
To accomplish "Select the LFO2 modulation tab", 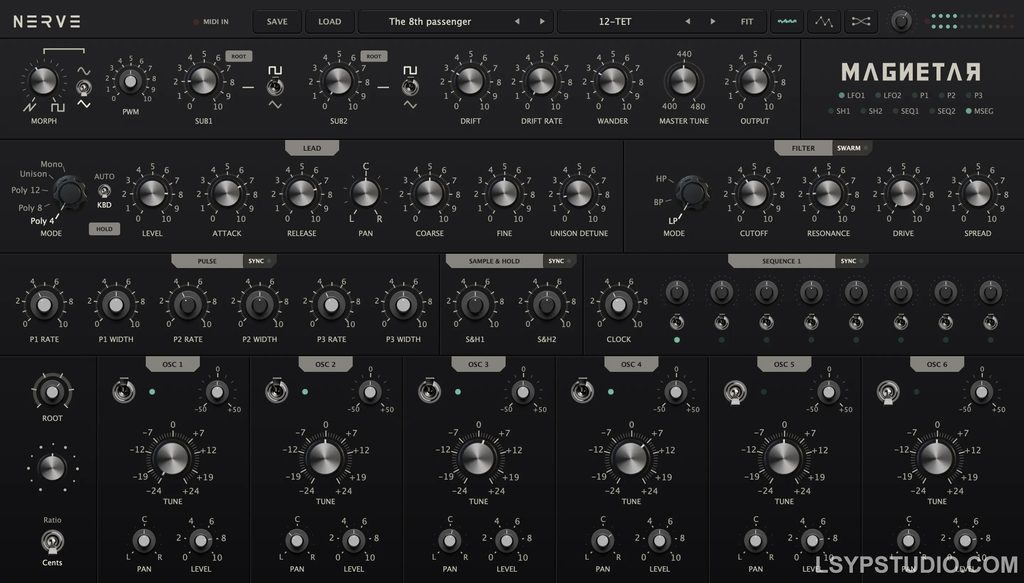I will [x=889, y=95].
